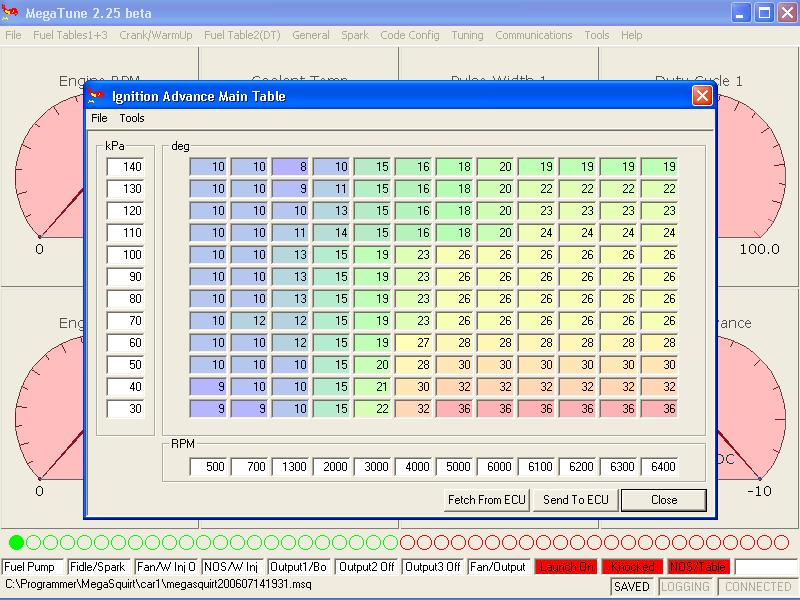Select the 6100 RPM bin field
The height and width of the screenshot is (600, 800).
pos(536,466)
